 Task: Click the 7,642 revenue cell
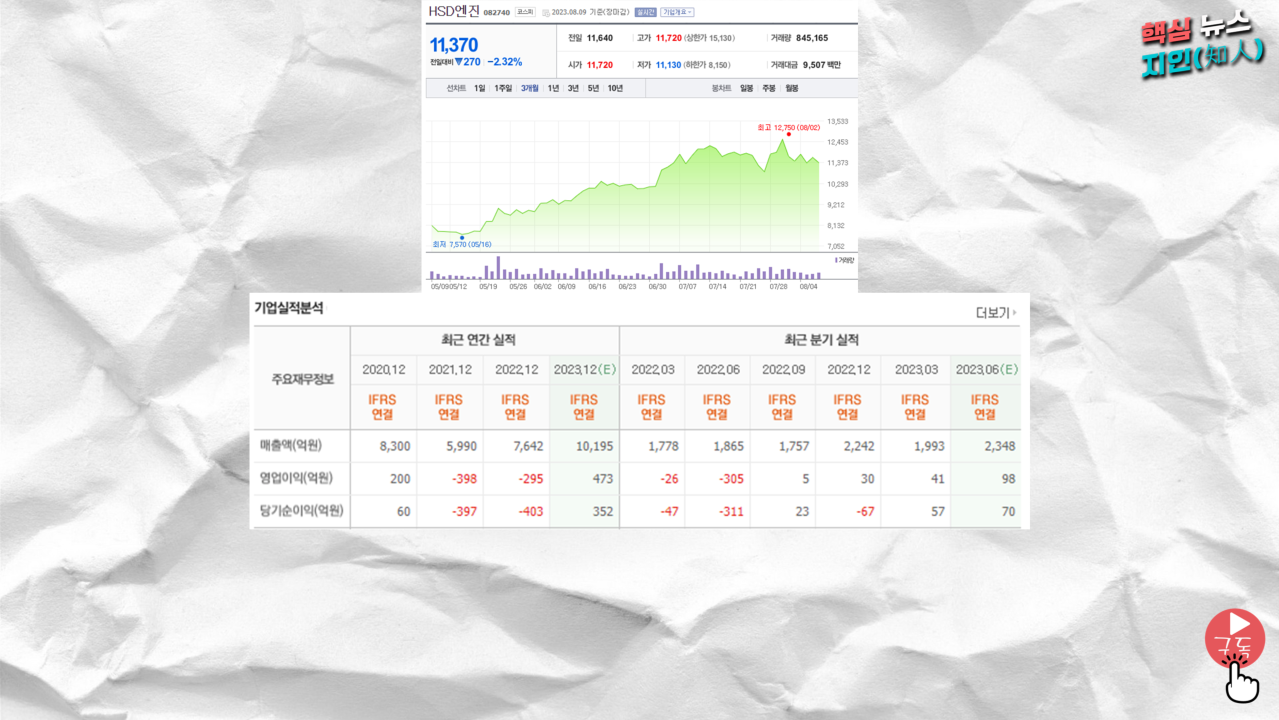coord(528,446)
